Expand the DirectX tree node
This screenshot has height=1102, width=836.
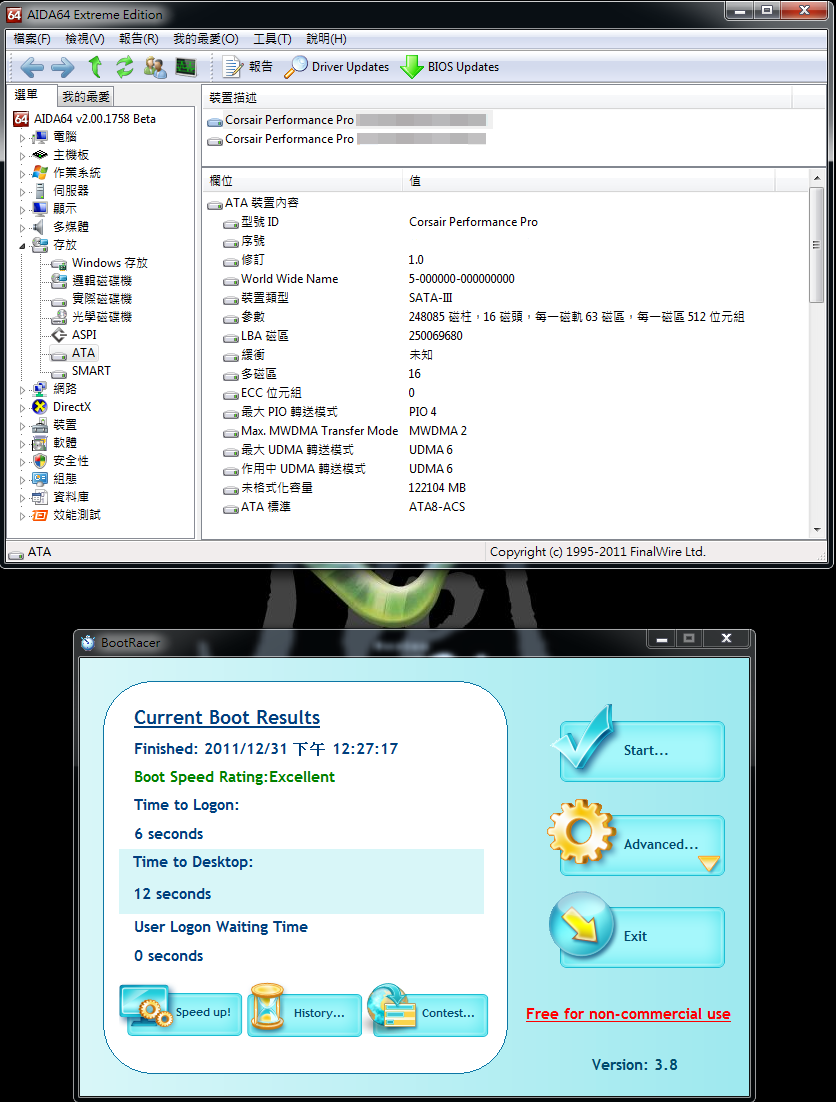pos(22,407)
